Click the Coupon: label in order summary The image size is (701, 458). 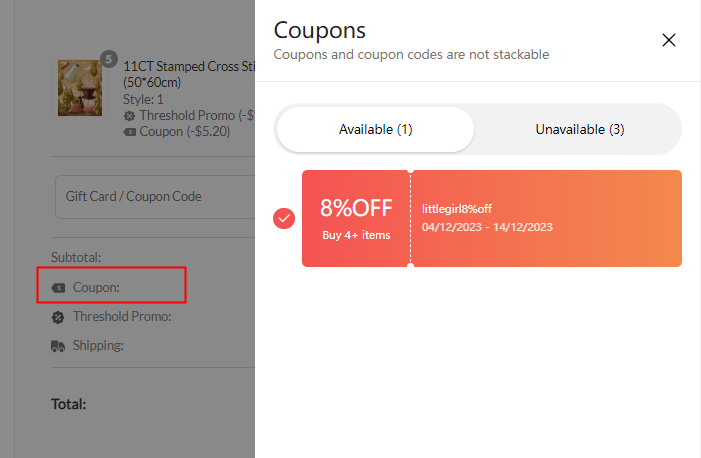96,287
